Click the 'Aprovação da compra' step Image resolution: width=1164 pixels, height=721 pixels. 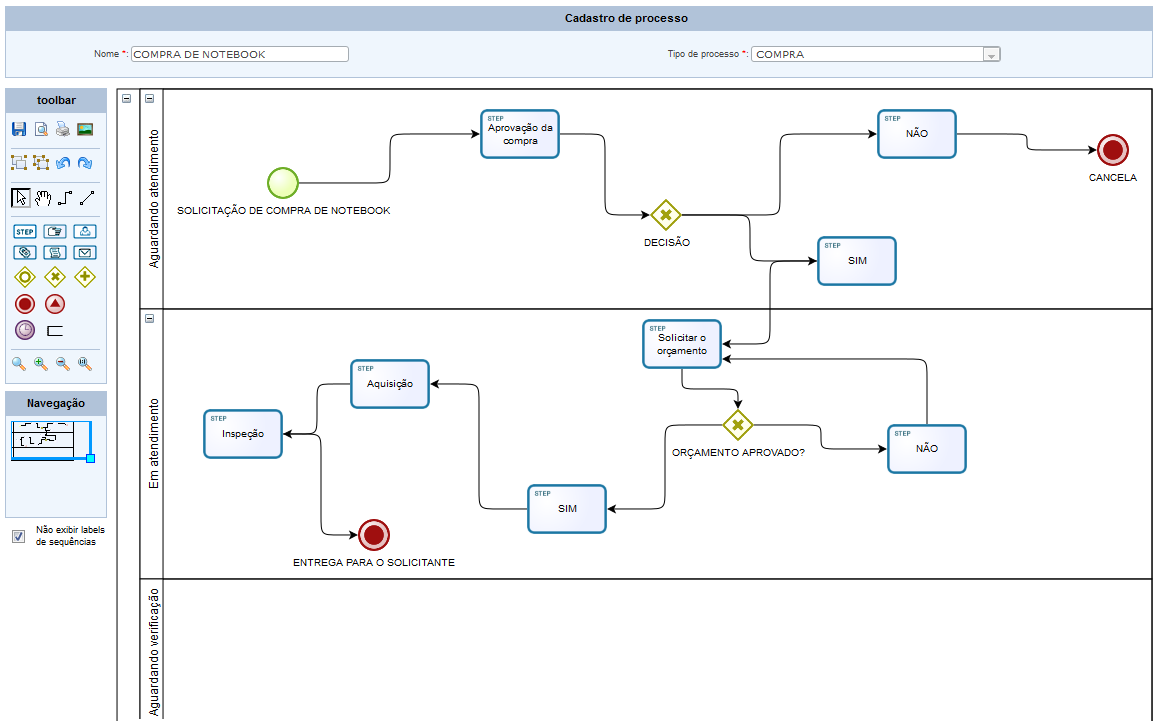pos(520,134)
